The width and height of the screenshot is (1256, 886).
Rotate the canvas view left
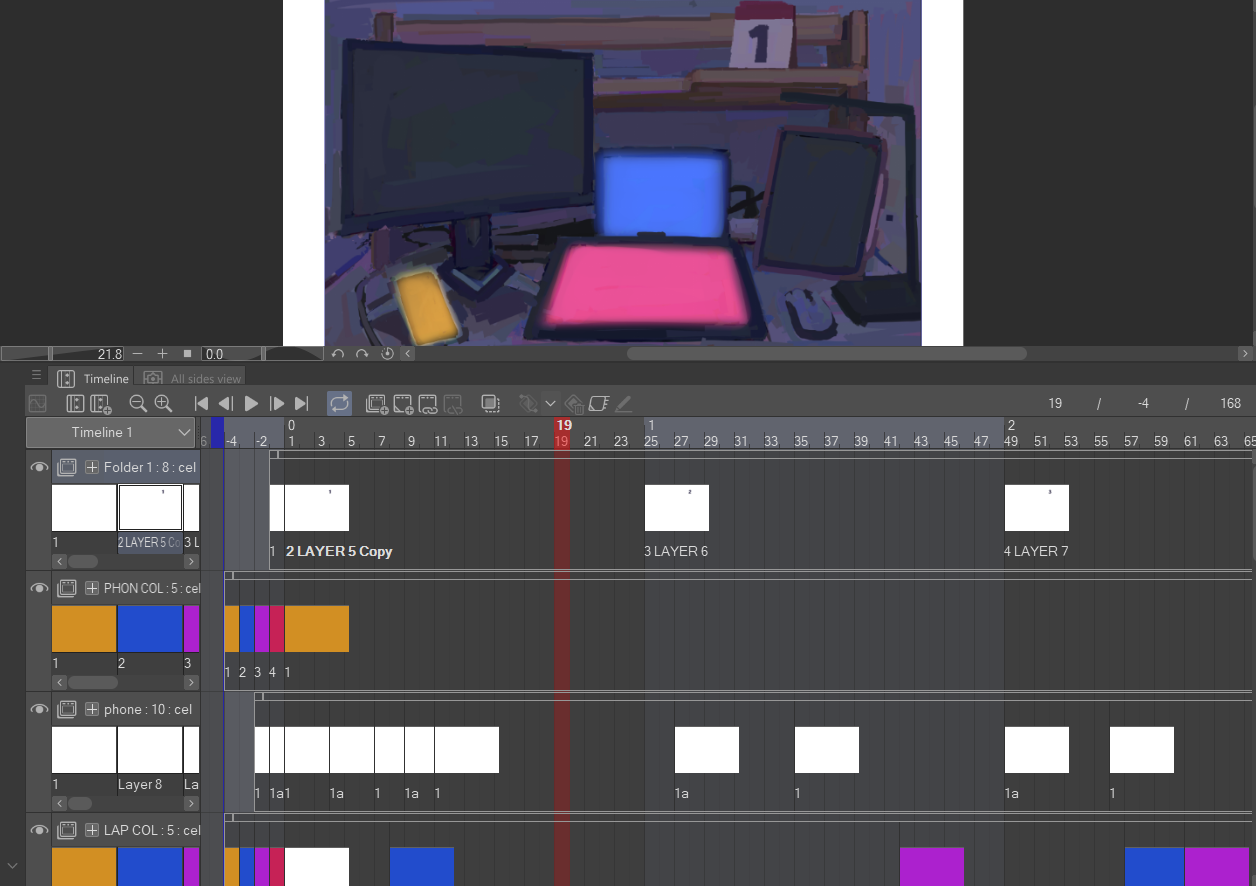coord(338,354)
